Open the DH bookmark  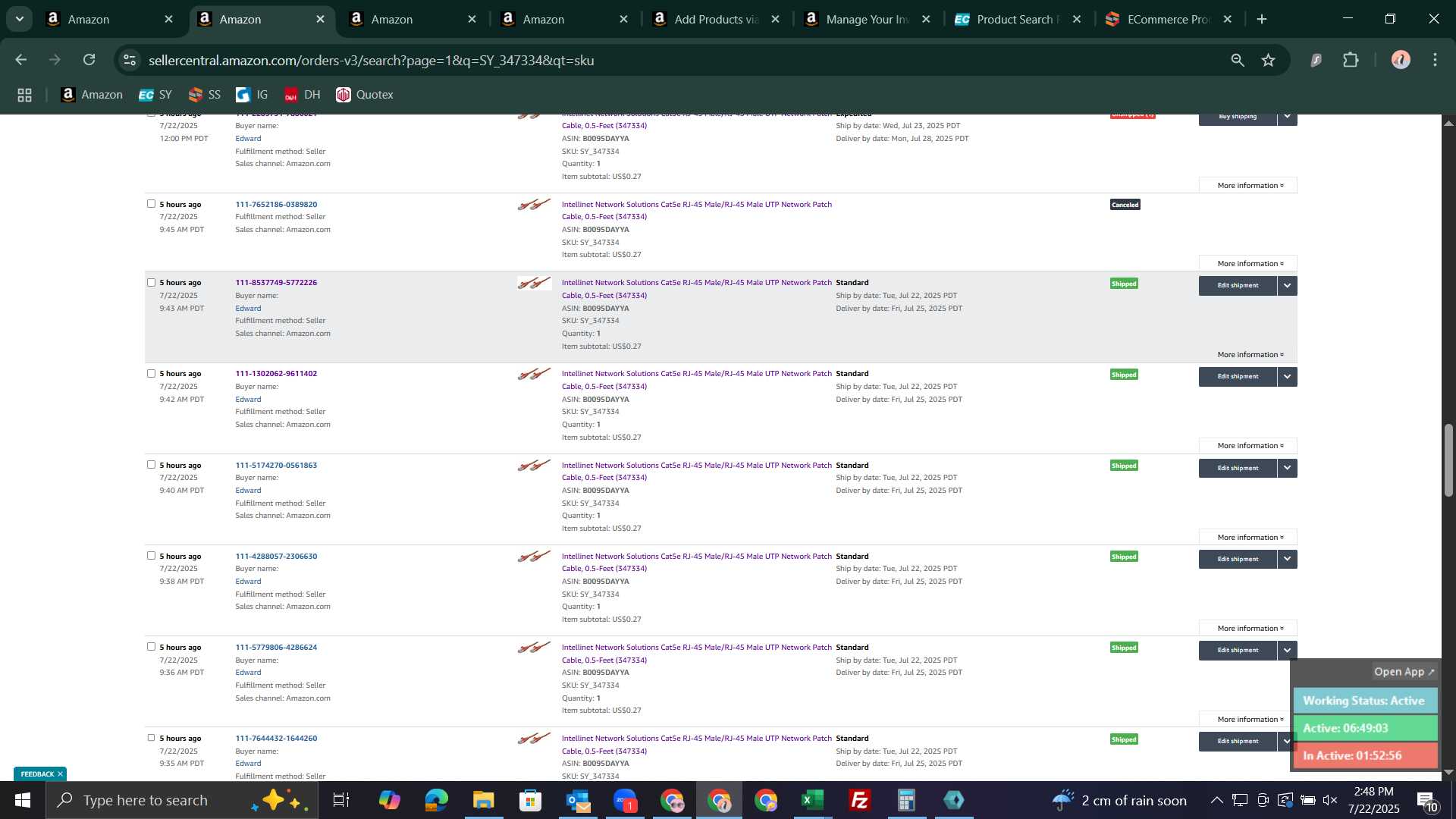click(x=302, y=95)
